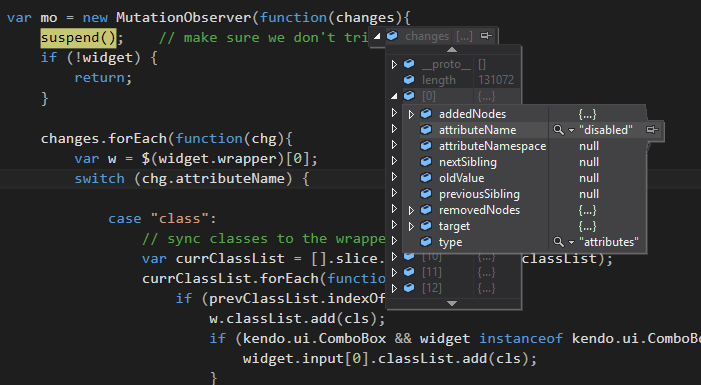701x385 pixels.
Task: Click the chg.attributeName switch expression
Action: click(x=213, y=179)
